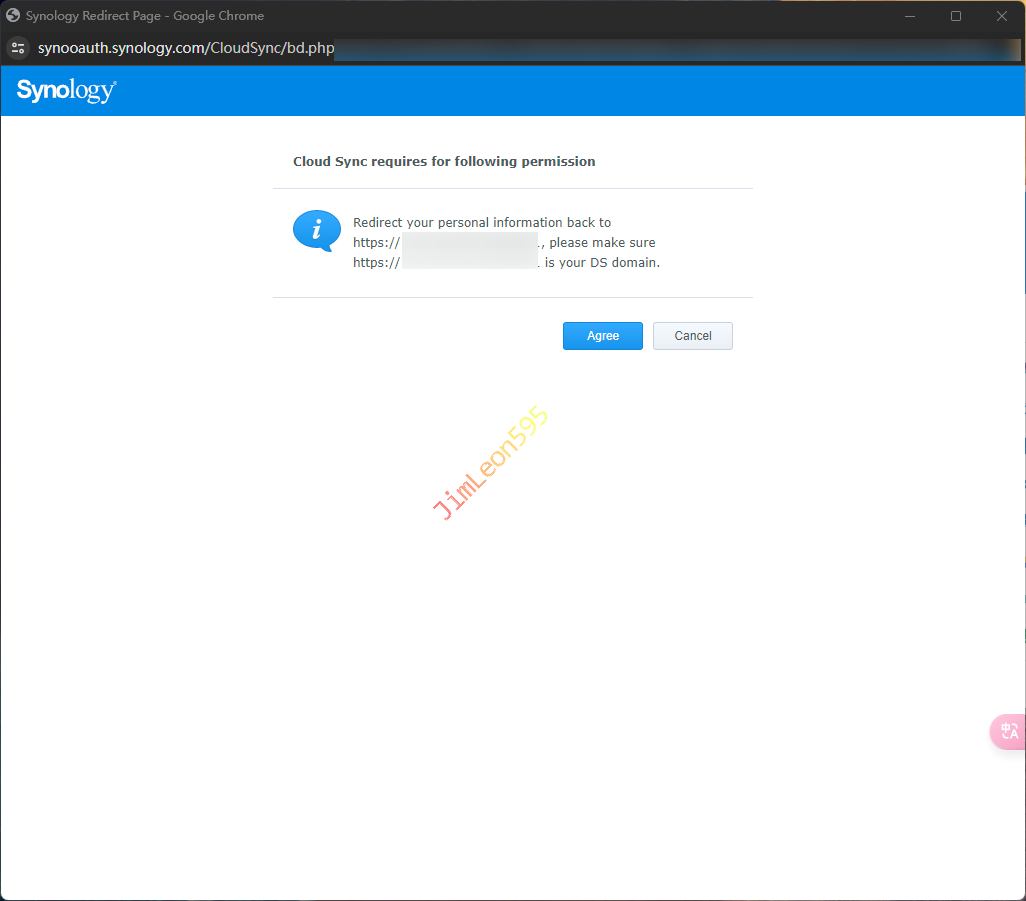This screenshot has width=1026, height=901.
Task: Click the globe favicon in the title bar
Action: tap(13, 16)
